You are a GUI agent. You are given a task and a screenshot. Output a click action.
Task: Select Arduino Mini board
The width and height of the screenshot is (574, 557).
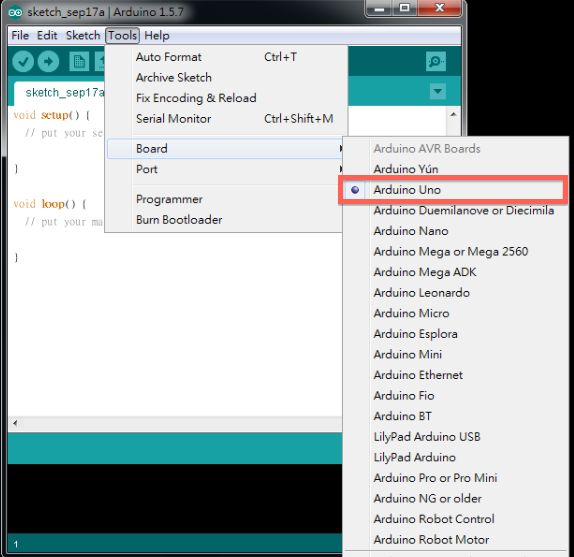tap(455, 354)
